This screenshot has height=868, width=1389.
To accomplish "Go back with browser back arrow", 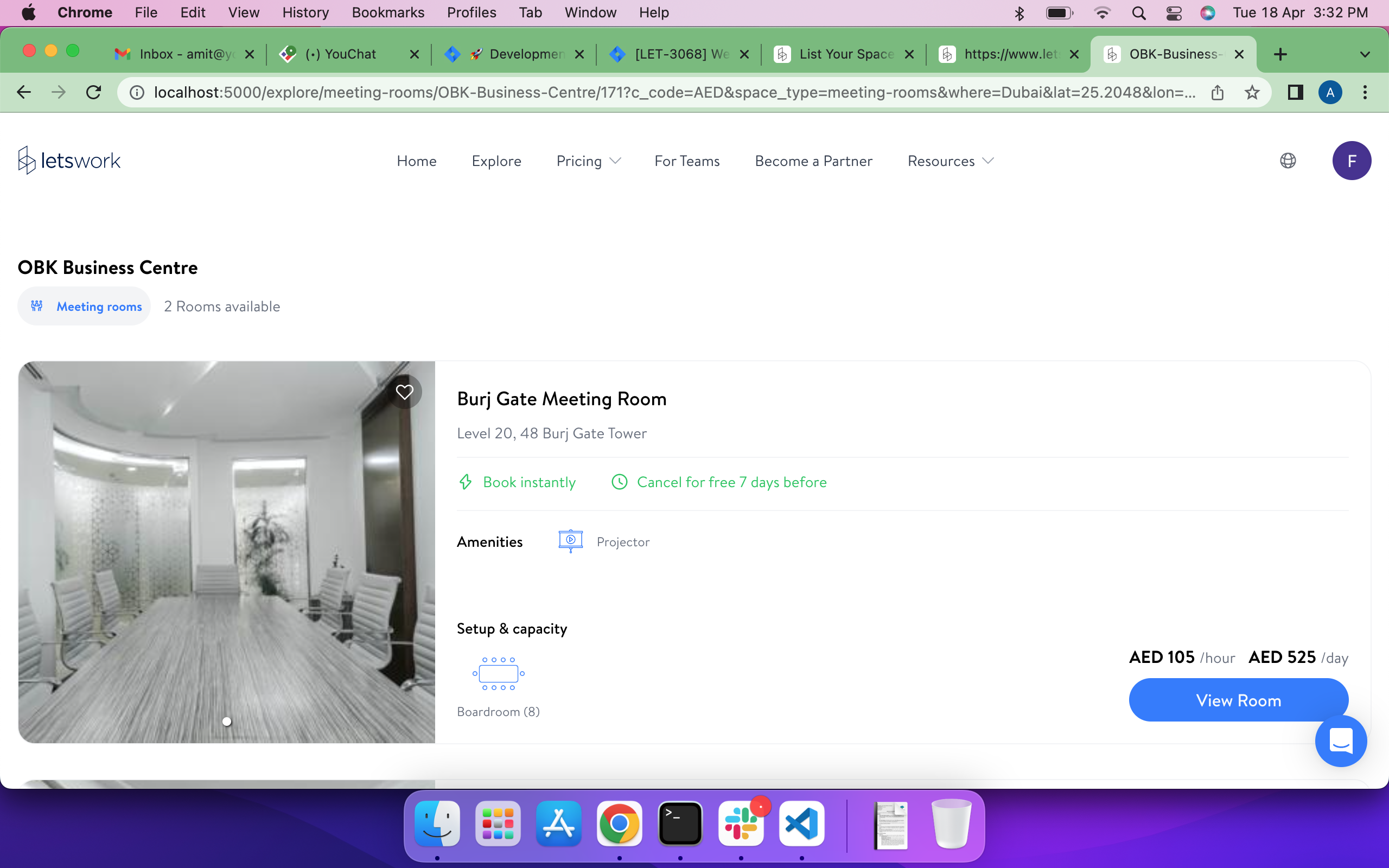I will (23, 92).
